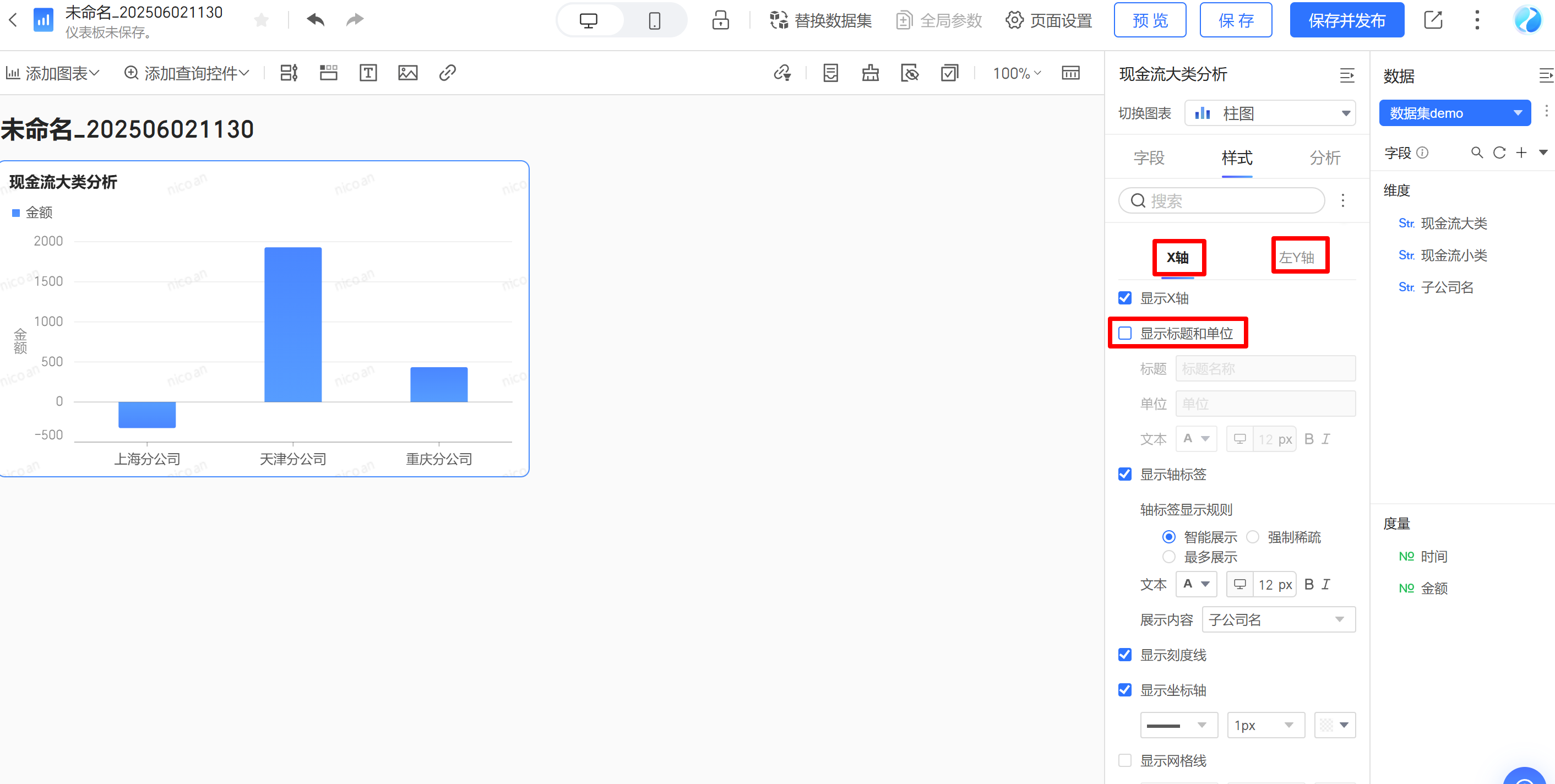Click the redo arrow icon
The image size is (1555, 784).
355,20
